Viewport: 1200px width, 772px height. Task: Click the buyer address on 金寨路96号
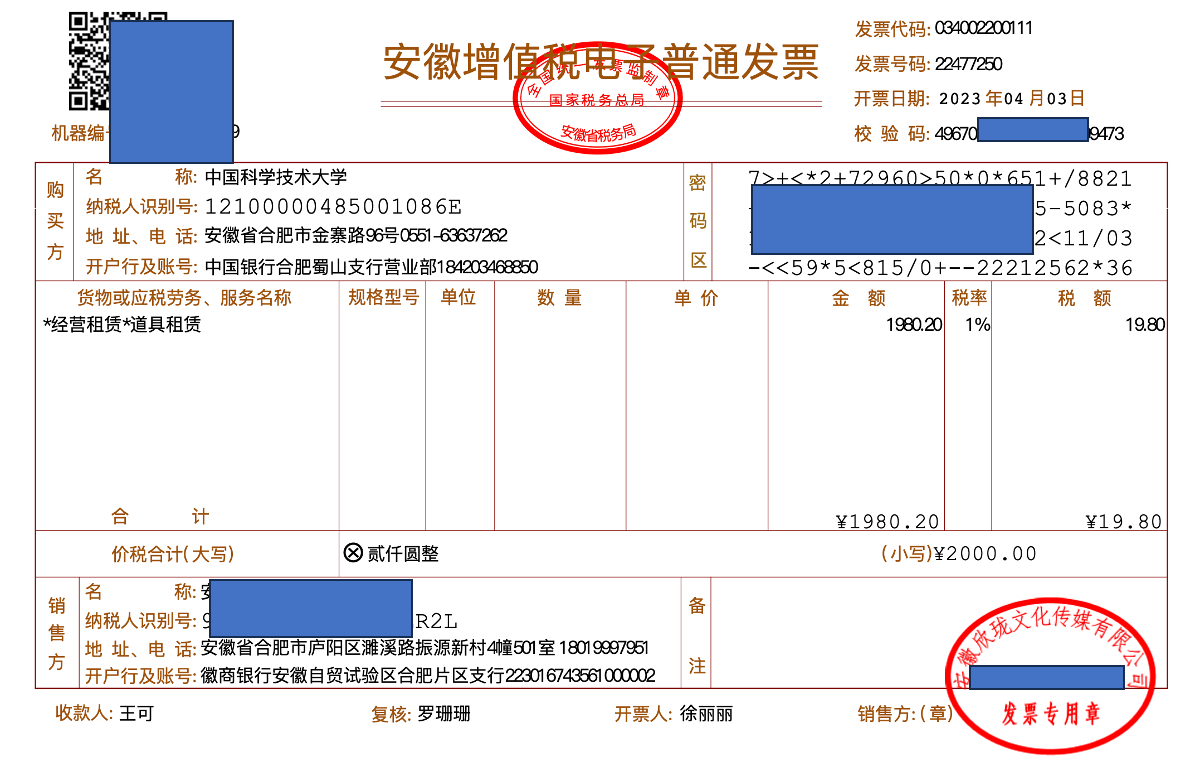click(356, 236)
